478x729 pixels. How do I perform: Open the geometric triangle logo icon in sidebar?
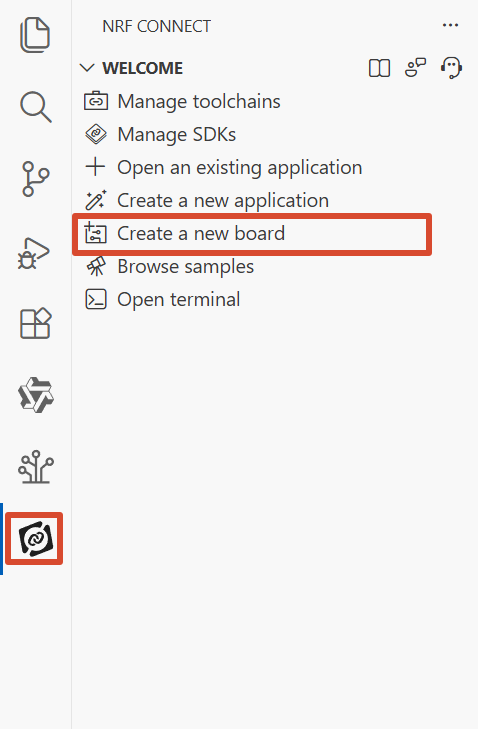36,395
